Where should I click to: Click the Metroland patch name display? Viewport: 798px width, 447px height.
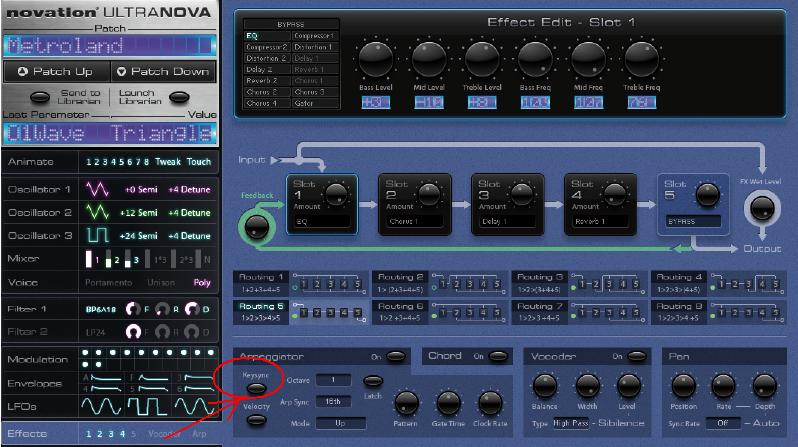pyautogui.click(x=109, y=46)
